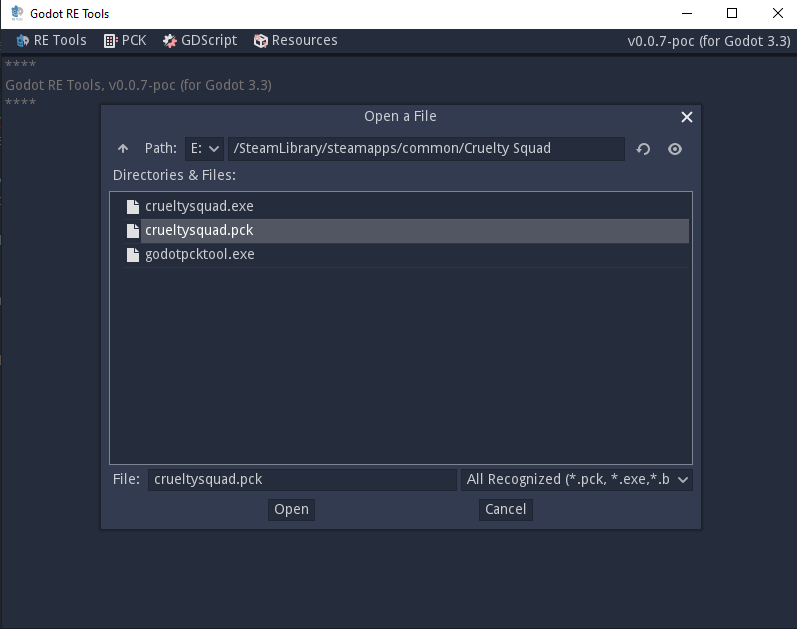Close the Open a File dialog

tap(687, 117)
